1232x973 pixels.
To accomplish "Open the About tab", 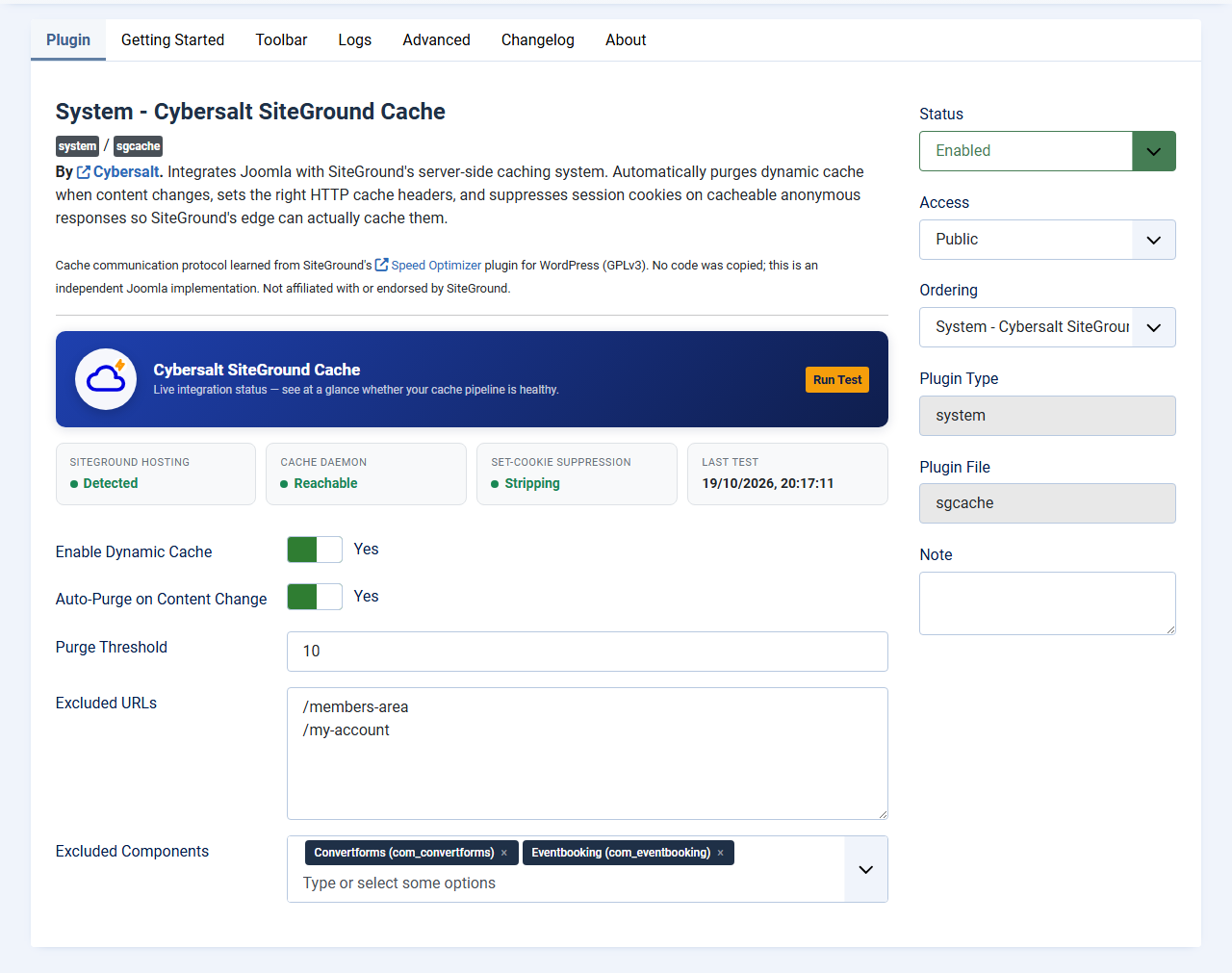I will click(x=626, y=39).
